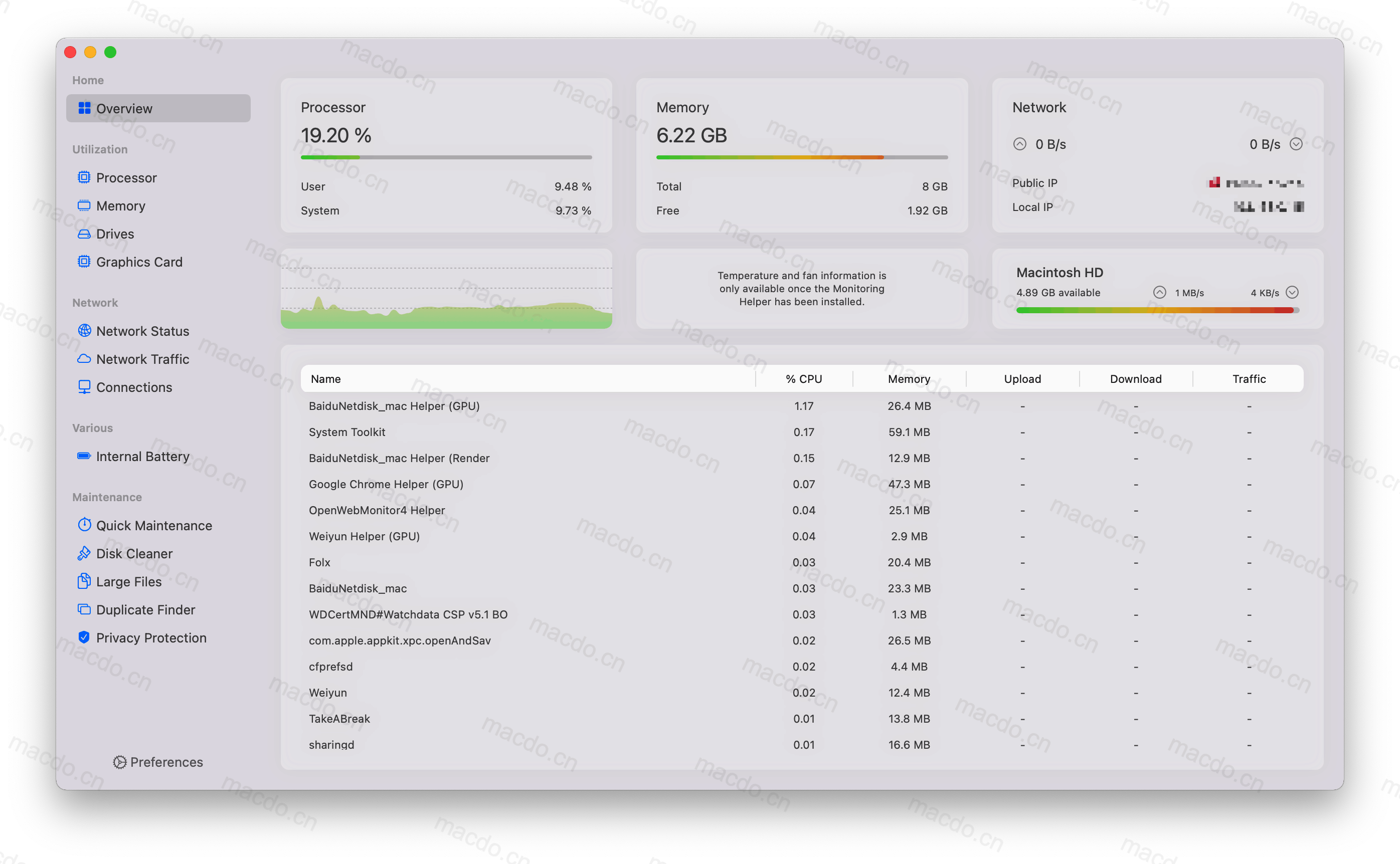Sort processes by the % CPU column
Viewport: 1400px width, 864px height.
coord(804,378)
